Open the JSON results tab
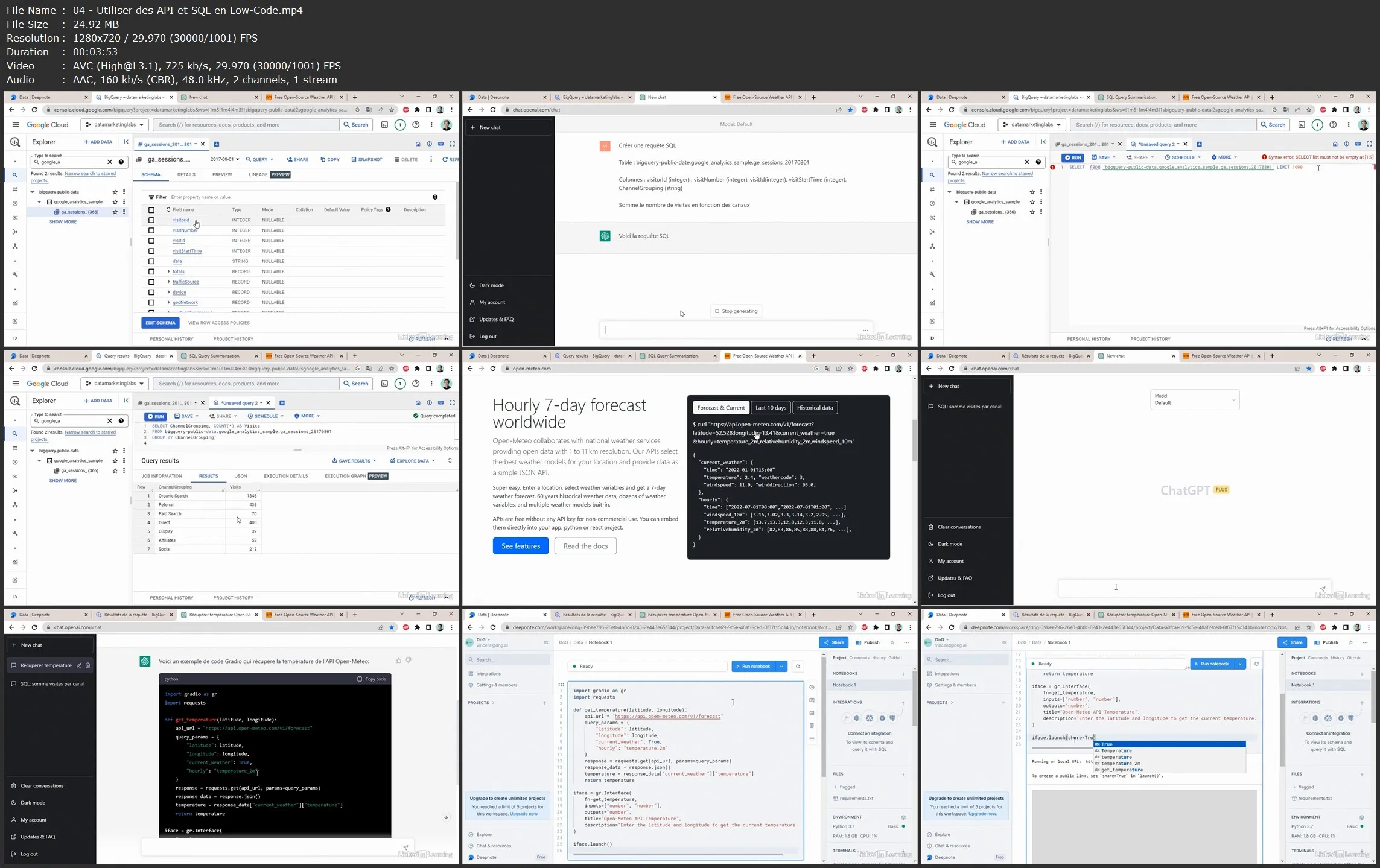Image resolution: width=1380 pixels, height=868 pixels. [x=241, y=476]
